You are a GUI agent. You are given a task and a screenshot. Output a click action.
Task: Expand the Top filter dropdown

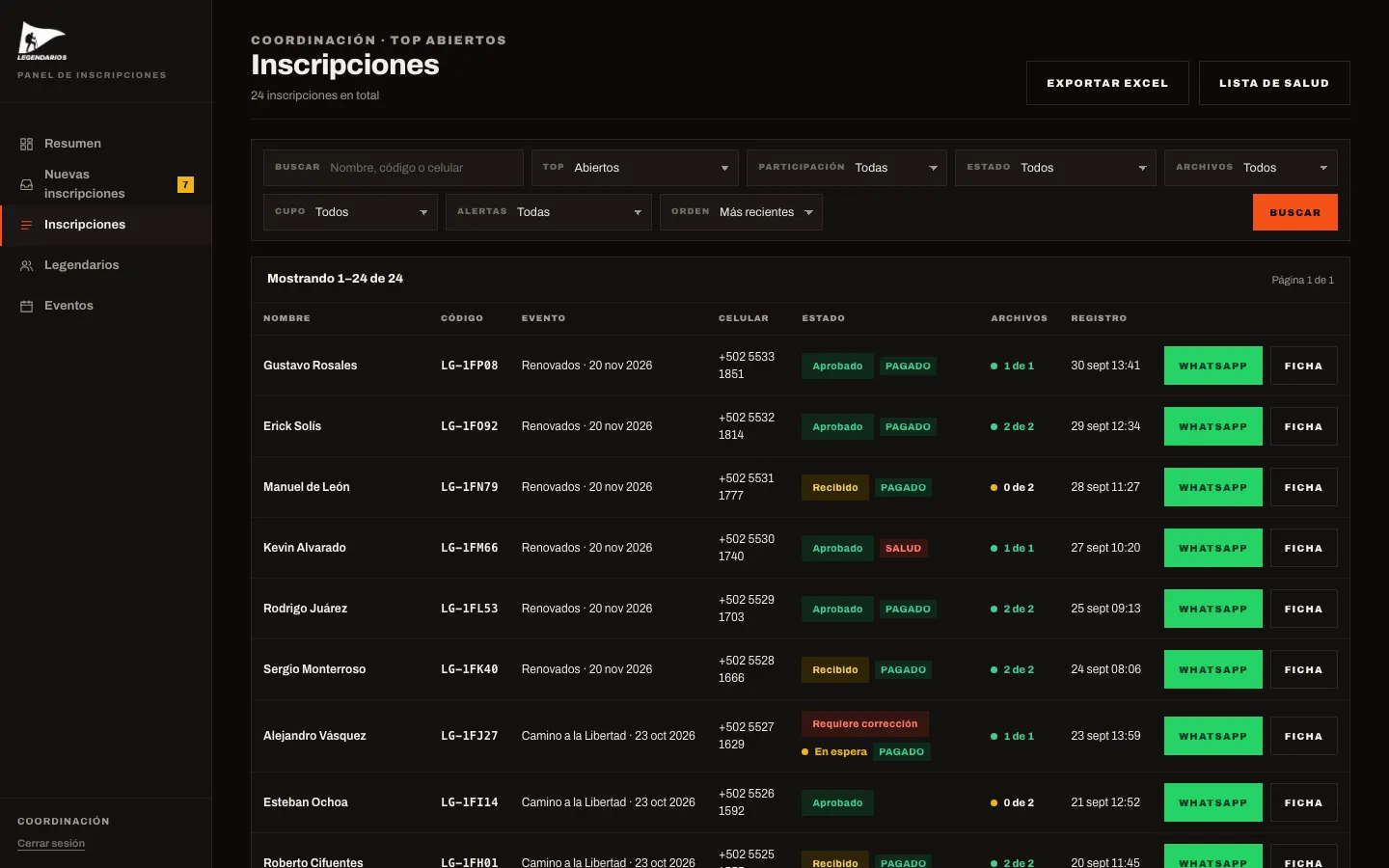tap(635, 168)
